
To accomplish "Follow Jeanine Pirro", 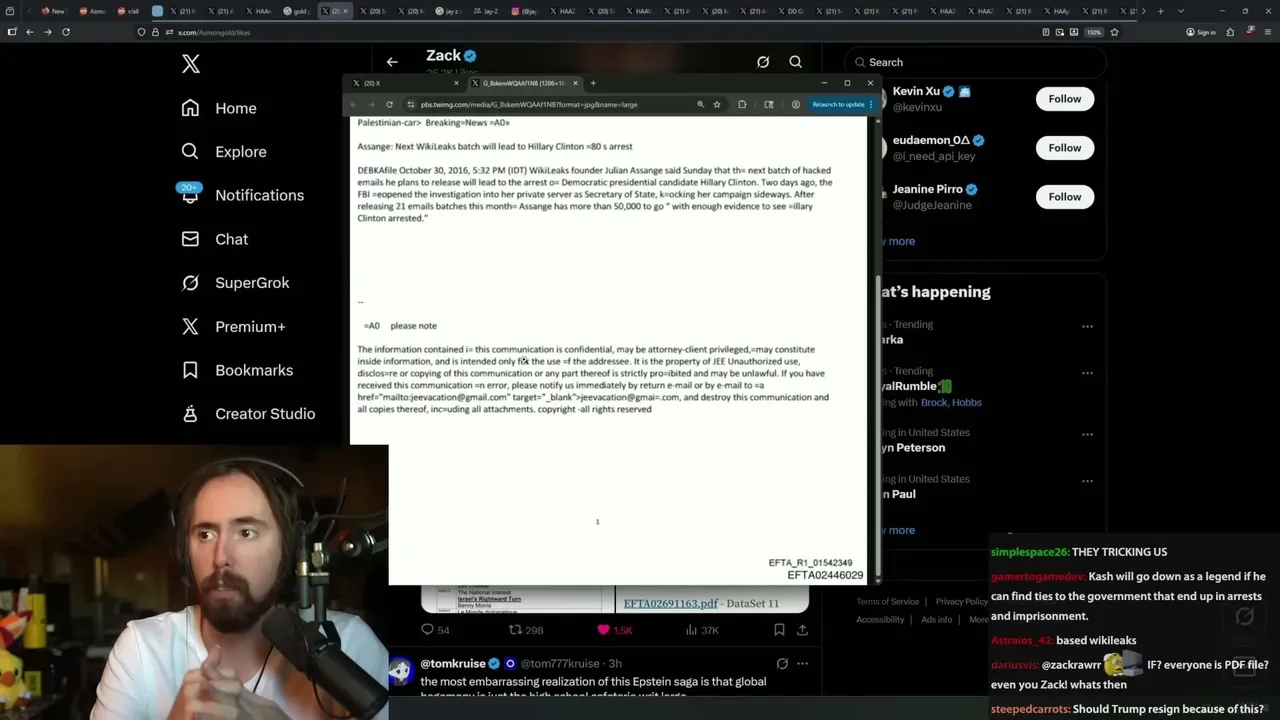I will click(x=1064, y=197).
